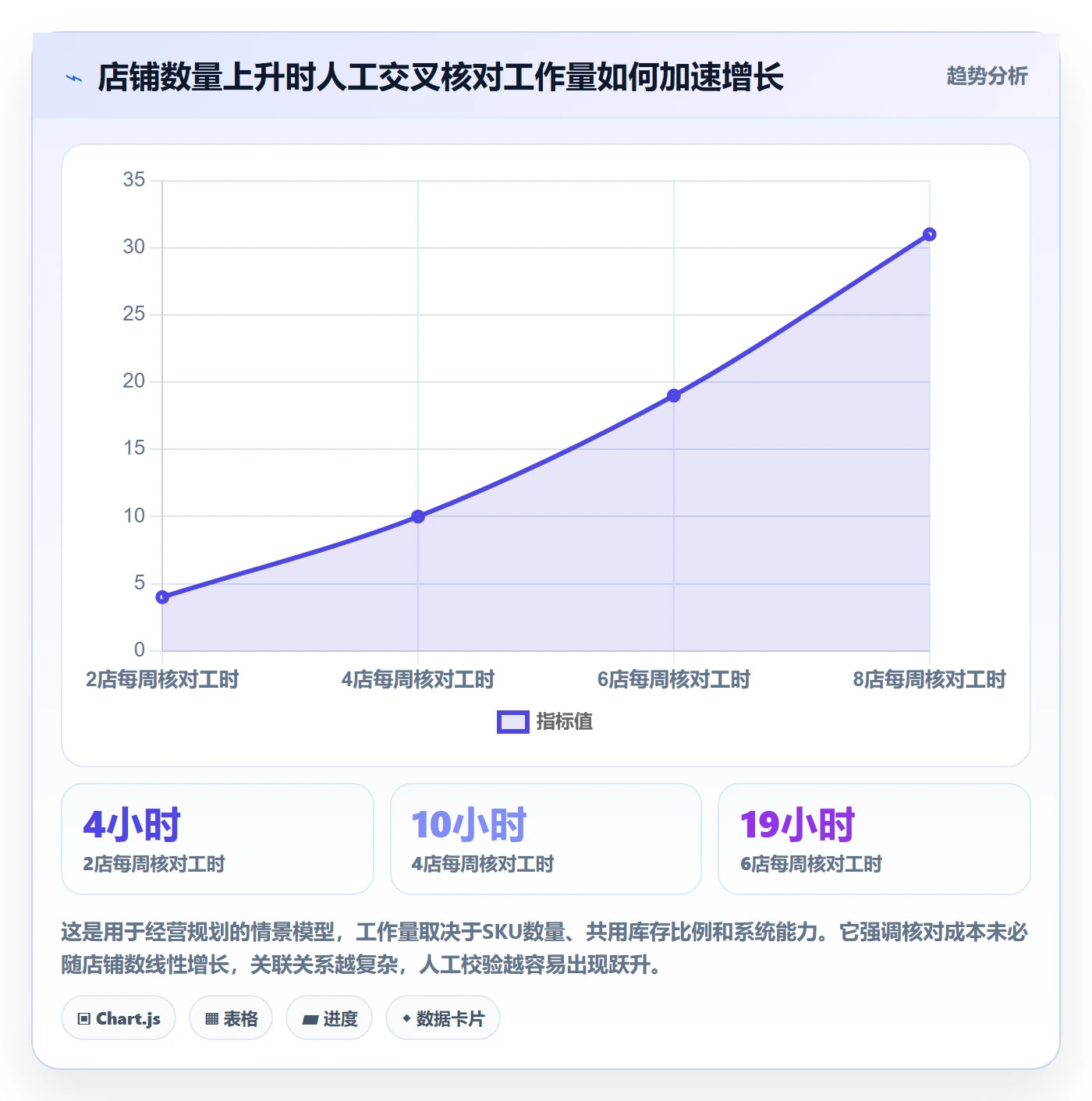This screenshot has width=1092, height=1101.
Task: Click the icon in the Chart.js tag
Action: pos(84,1019)
